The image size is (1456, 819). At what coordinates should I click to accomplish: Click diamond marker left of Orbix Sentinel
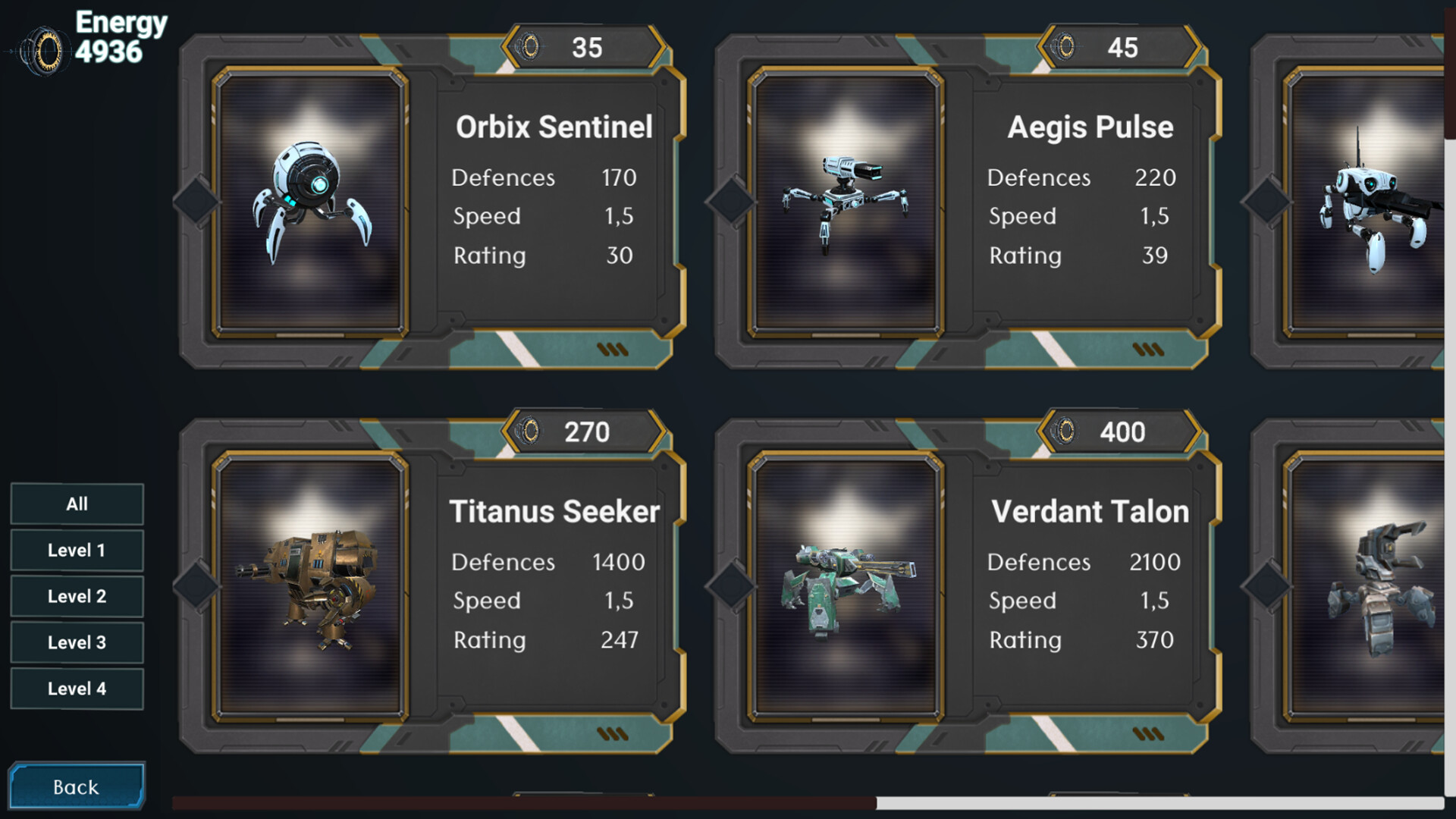point(196,202)
